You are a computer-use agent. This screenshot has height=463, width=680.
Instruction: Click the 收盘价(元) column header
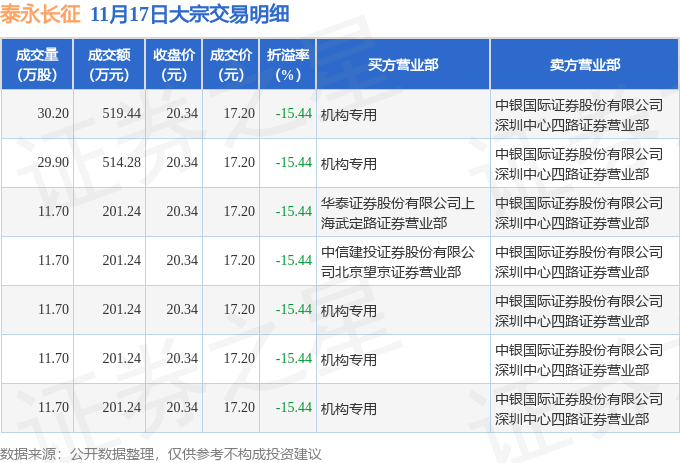pos(174,64)
